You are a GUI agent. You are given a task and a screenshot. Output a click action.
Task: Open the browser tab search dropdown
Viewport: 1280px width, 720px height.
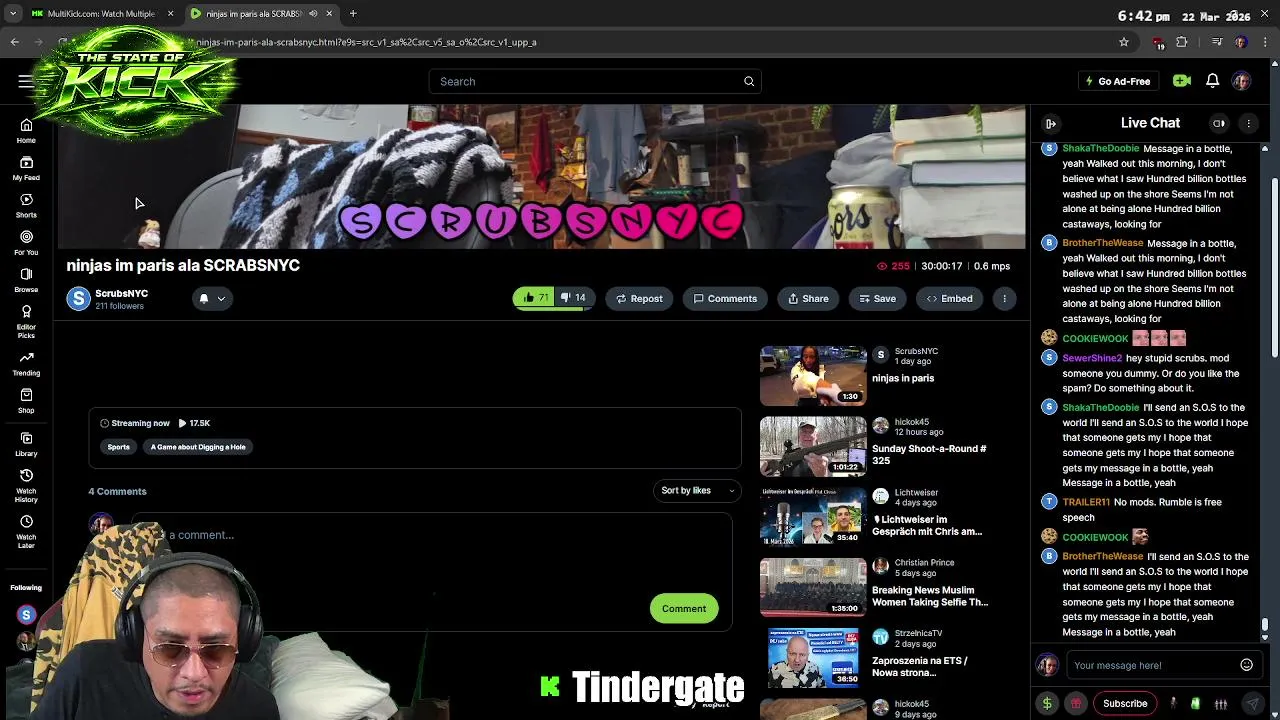13,13
